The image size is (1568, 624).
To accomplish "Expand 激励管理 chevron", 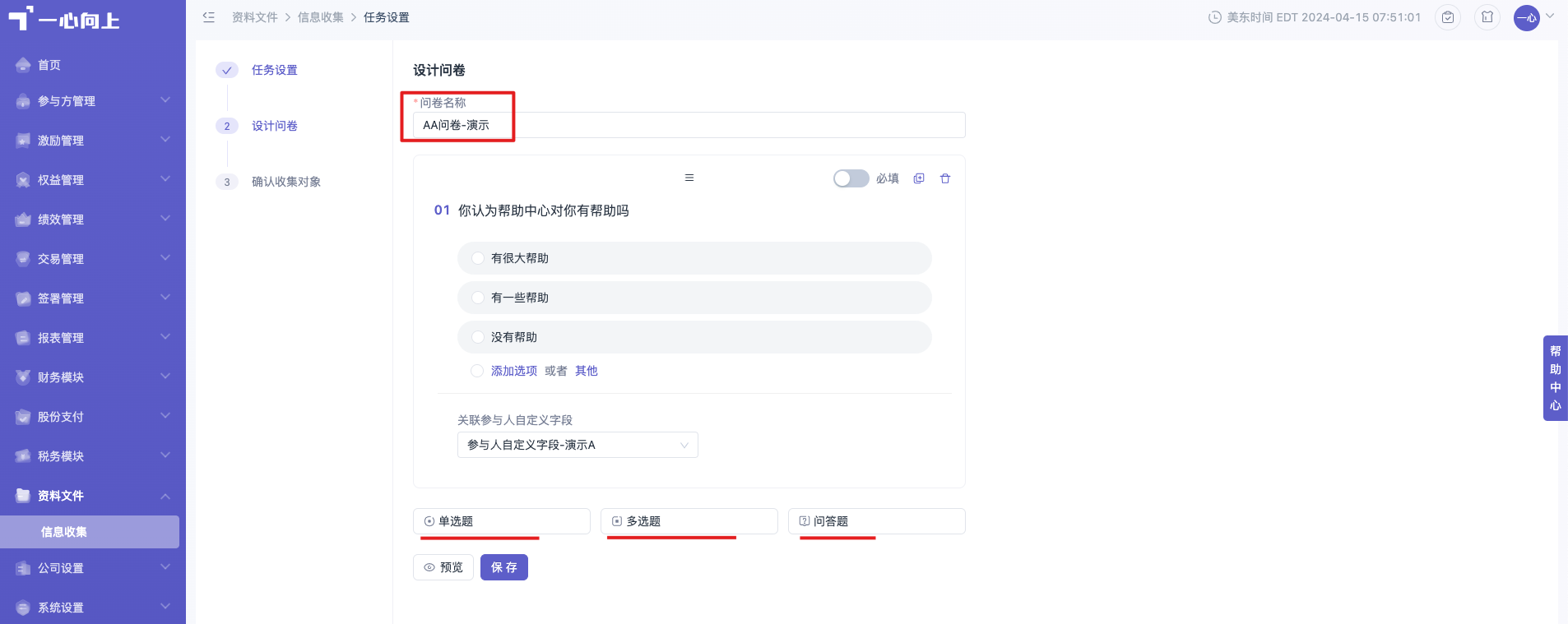I will click(x=165, y=140).
